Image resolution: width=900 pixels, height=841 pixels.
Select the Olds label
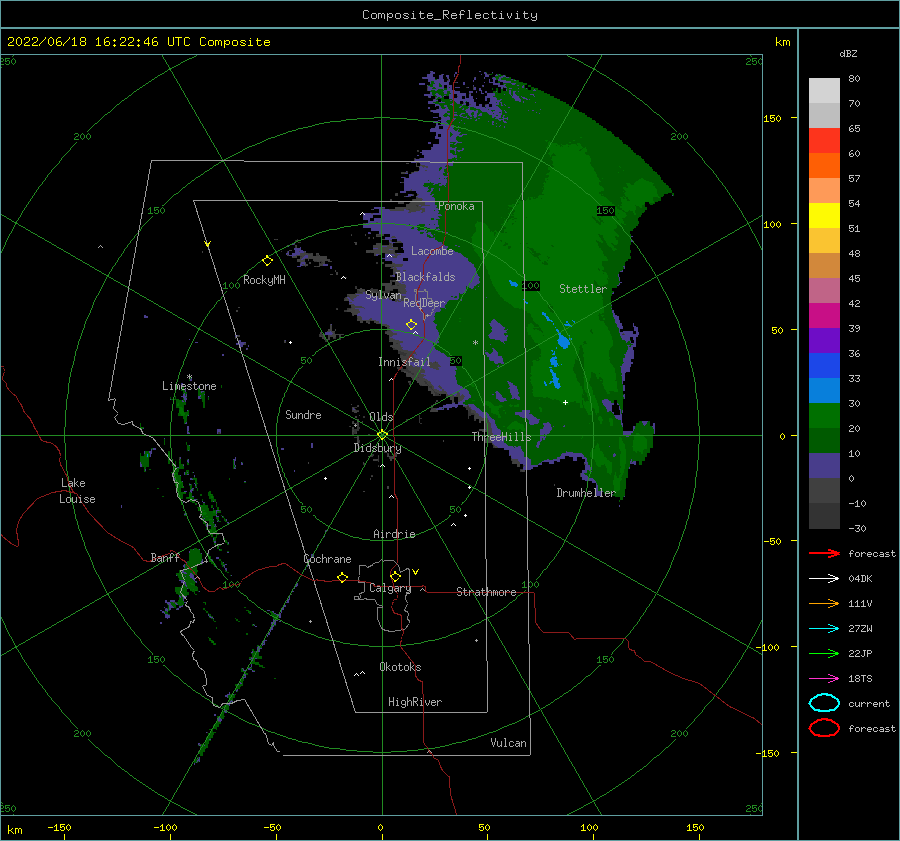381,417
